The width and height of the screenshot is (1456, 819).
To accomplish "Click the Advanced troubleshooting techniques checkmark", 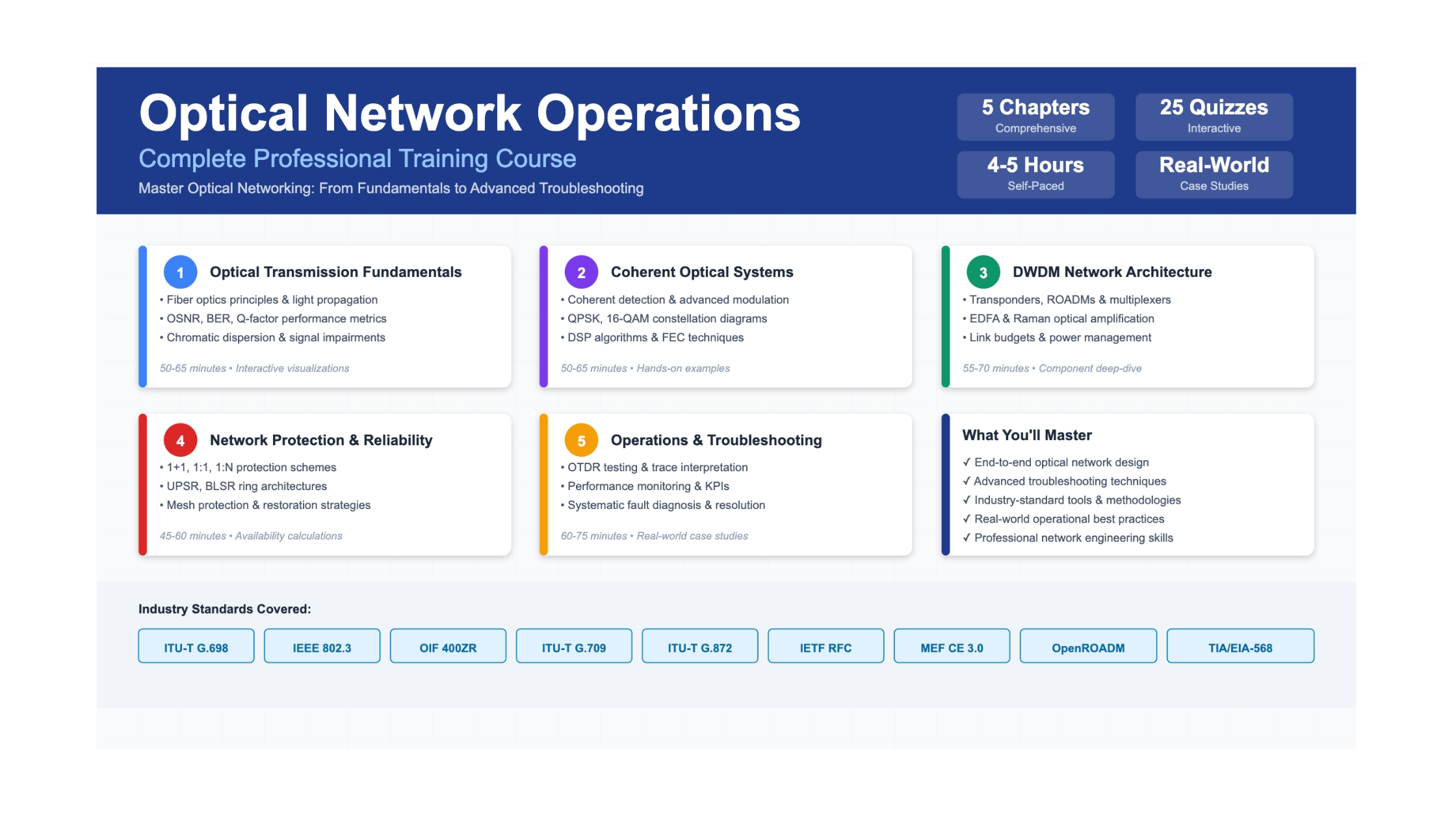I will point(967,481).
